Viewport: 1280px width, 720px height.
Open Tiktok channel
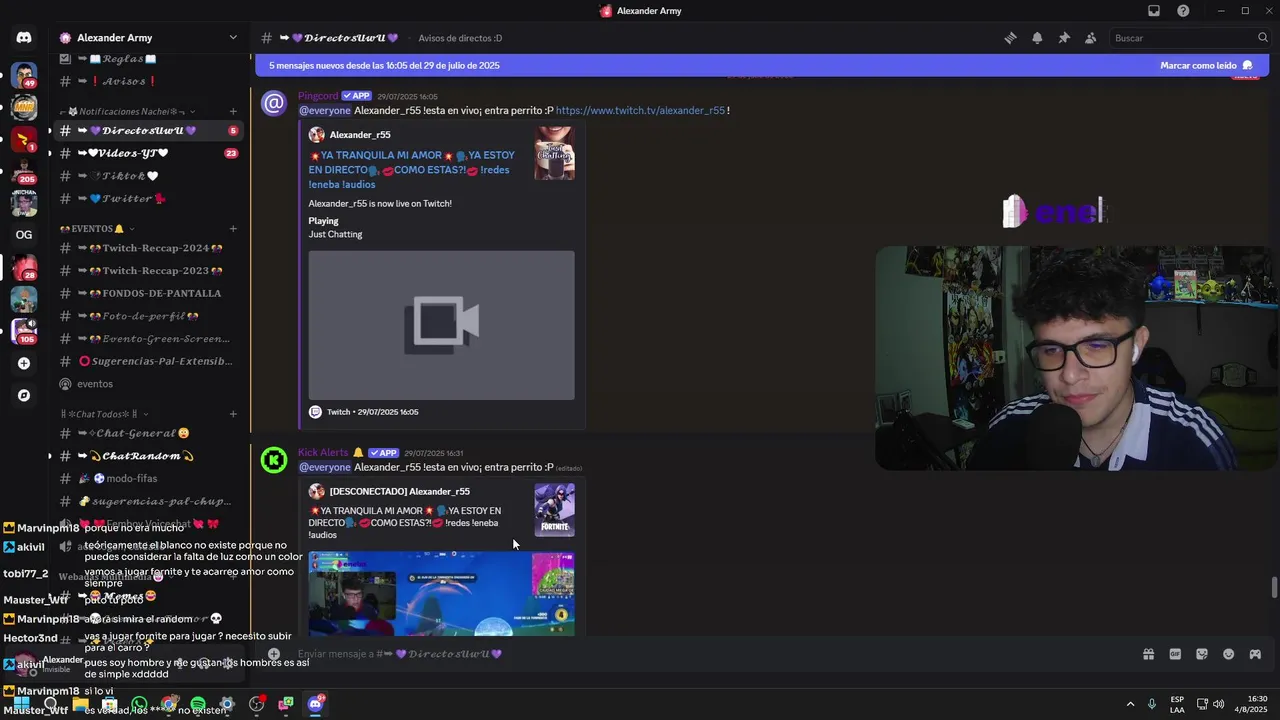coord(148,176)
